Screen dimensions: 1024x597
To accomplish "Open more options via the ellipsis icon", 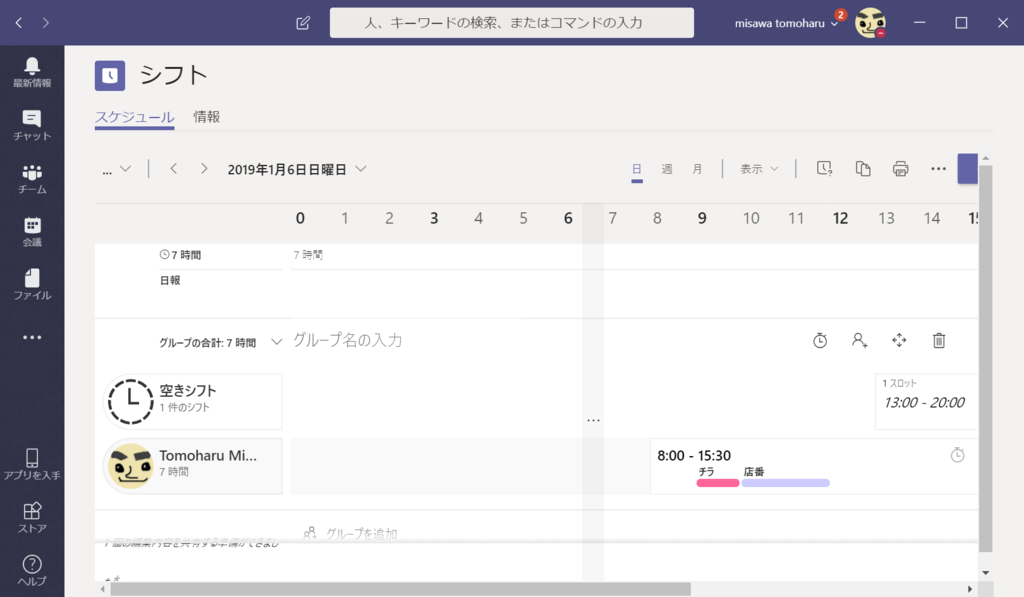I will pyautogui.click(x=937, y=168).
